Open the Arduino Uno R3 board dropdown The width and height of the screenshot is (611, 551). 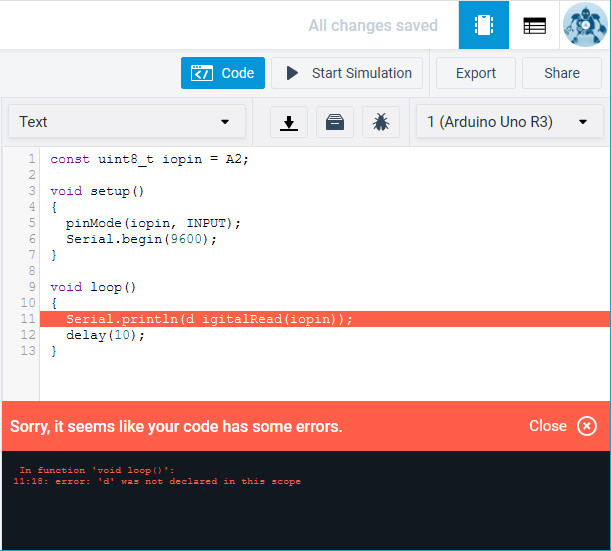pyautogui.click(x=510, y=122)
